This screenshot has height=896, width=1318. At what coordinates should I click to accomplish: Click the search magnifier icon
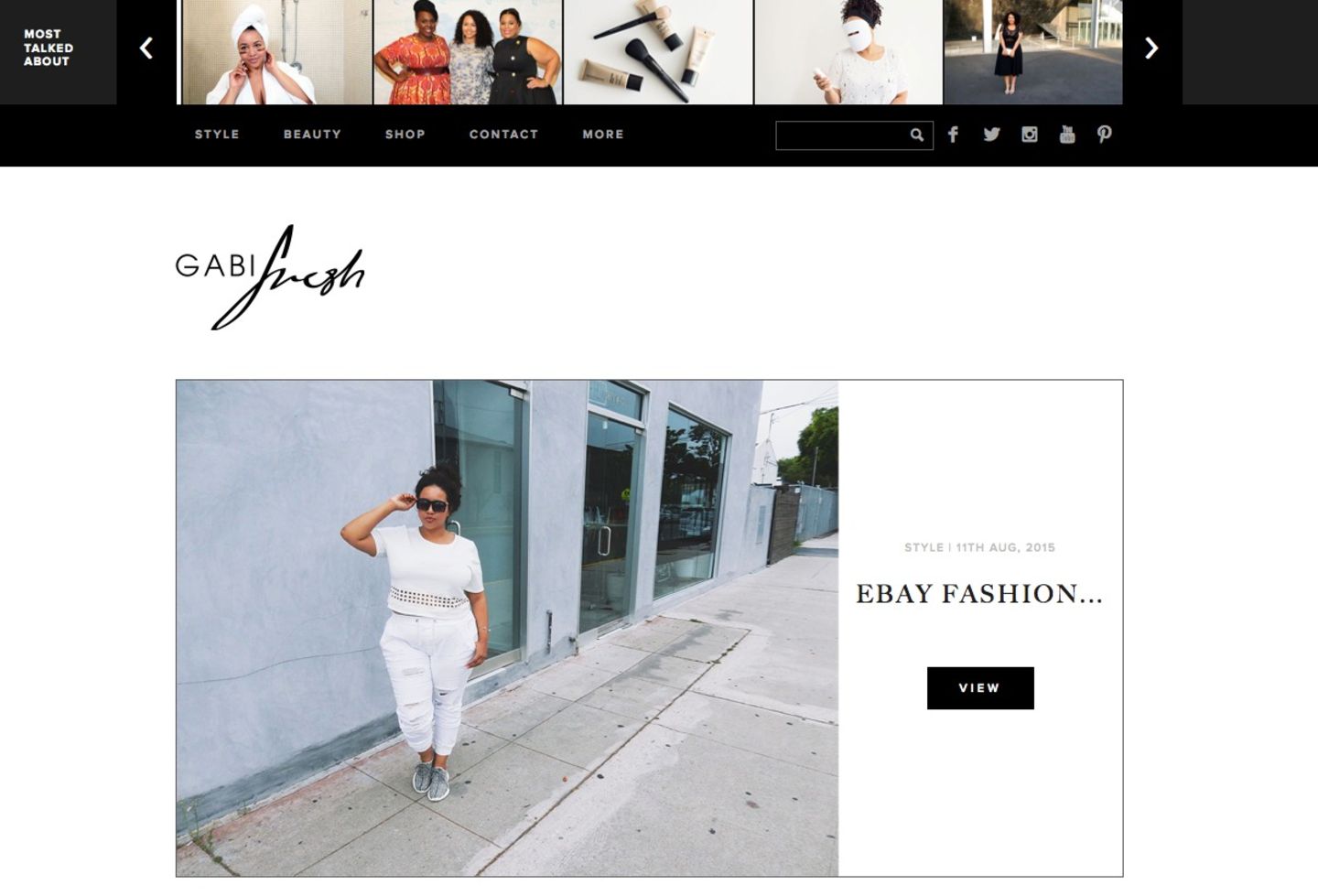(917, 135)
